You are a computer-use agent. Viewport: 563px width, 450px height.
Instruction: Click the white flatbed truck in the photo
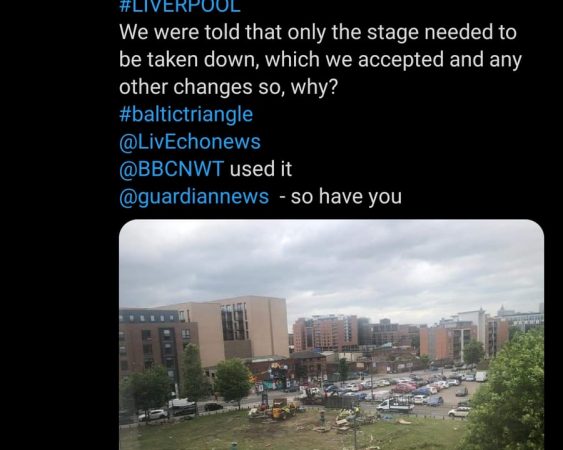click(x=395, y=405)
